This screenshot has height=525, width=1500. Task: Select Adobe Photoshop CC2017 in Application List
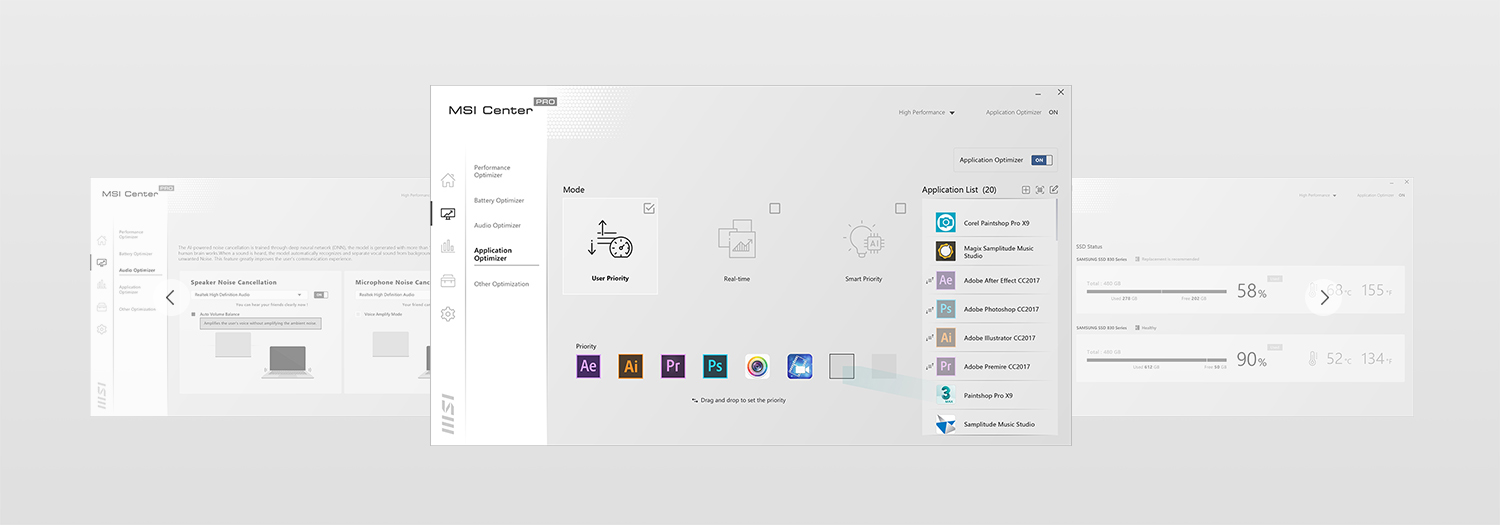pyautogui.click(x=988, y=309)
